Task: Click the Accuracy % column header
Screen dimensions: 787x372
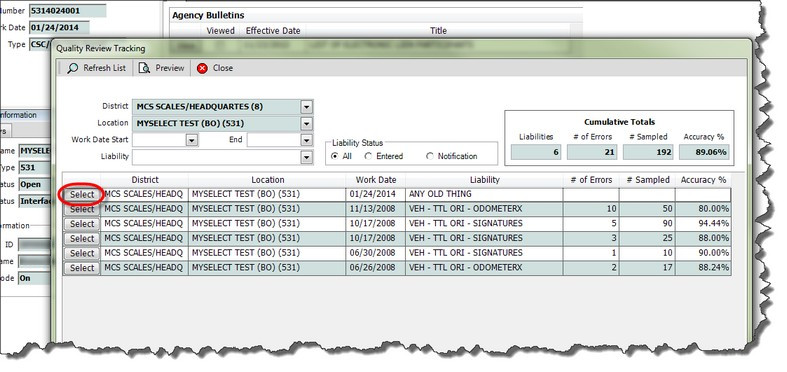Action: (x=703, y=180)
